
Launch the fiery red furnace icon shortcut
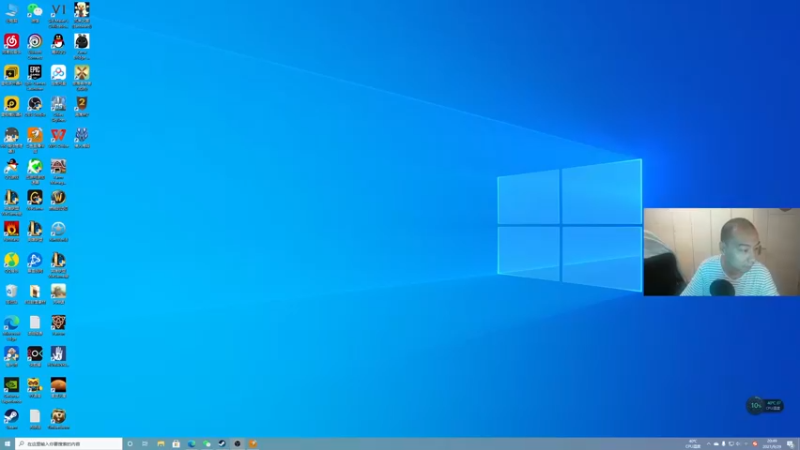point(11,231)
